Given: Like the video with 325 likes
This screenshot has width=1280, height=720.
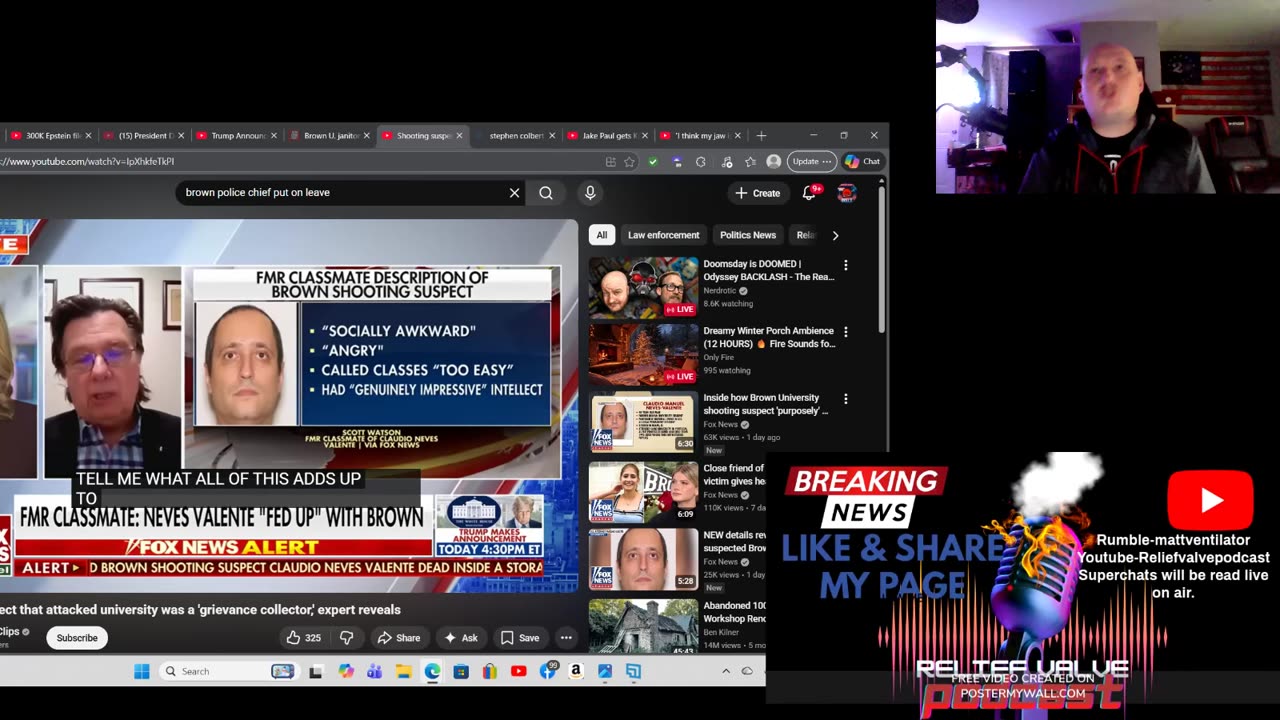Looking at the screenshot, I should pyautogui.click(x=304, y=638).
